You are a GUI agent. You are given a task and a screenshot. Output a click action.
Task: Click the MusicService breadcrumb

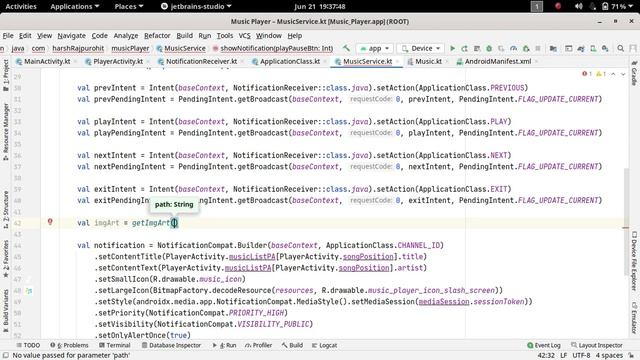tap(181, 48)
